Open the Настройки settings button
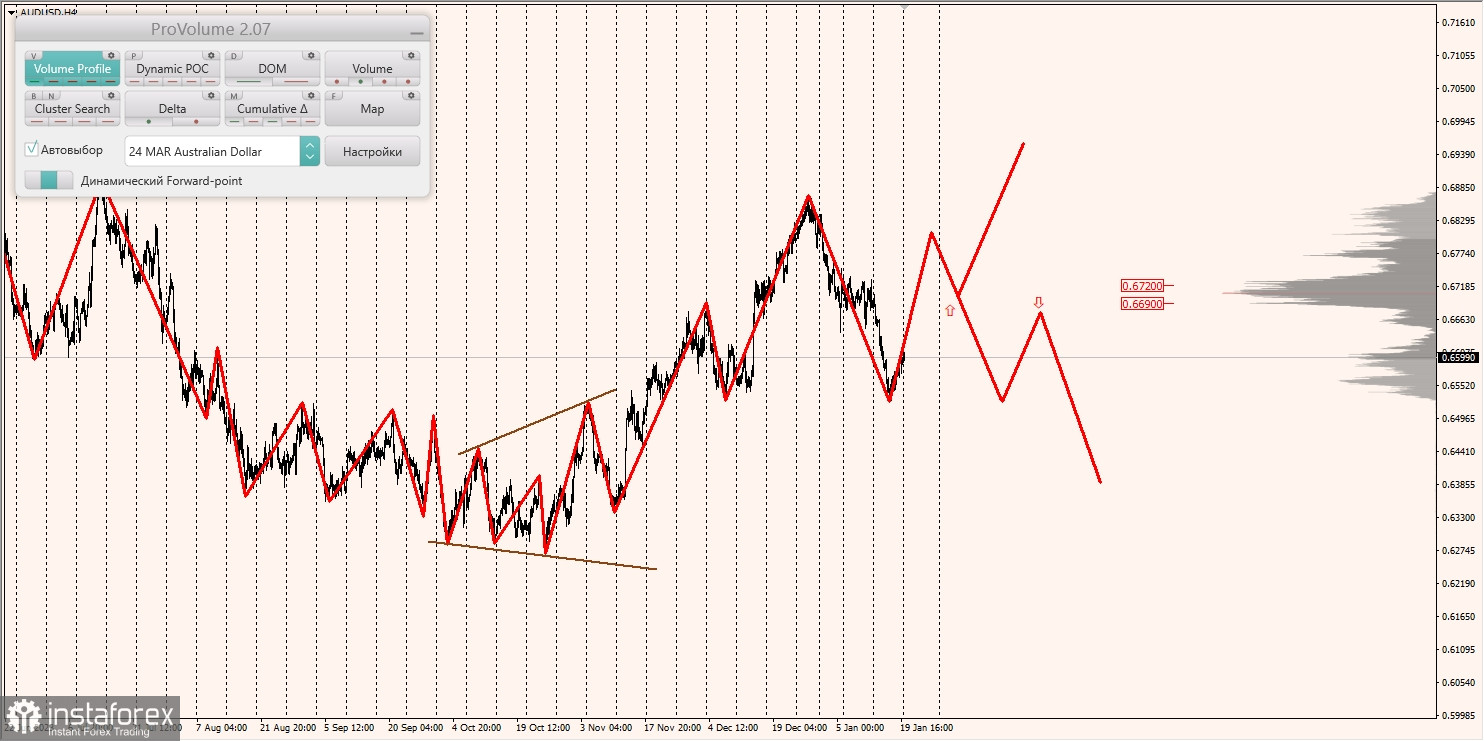Viewport: 1484px width, 741px height. tap(372, 152)
